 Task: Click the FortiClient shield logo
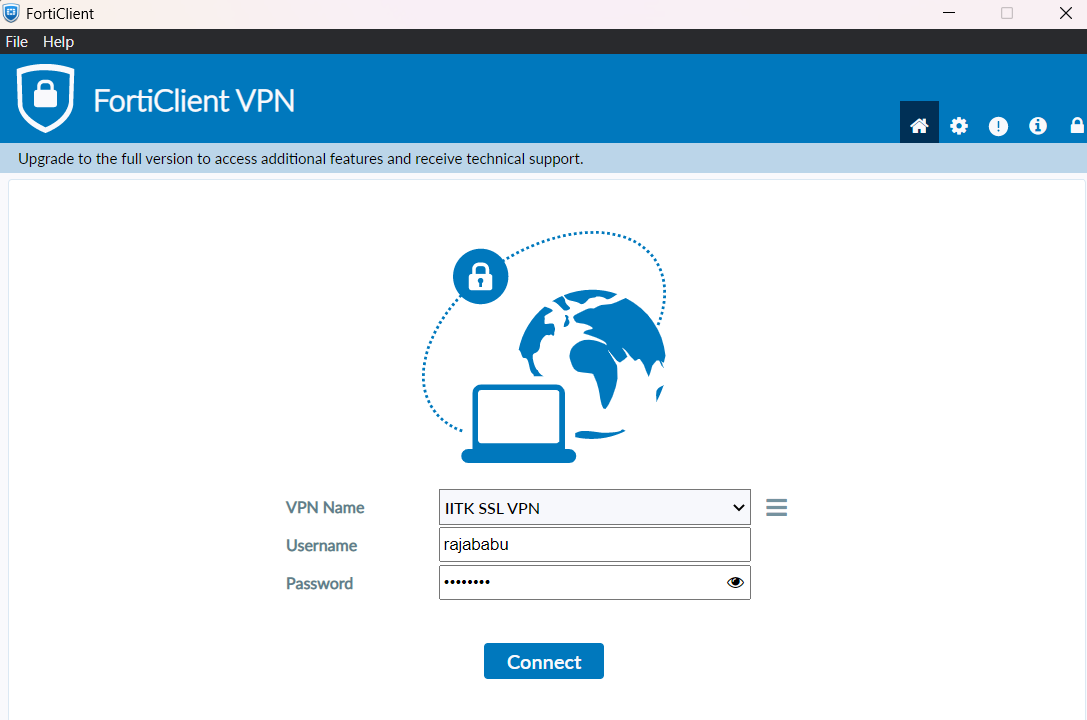point(46,98)
